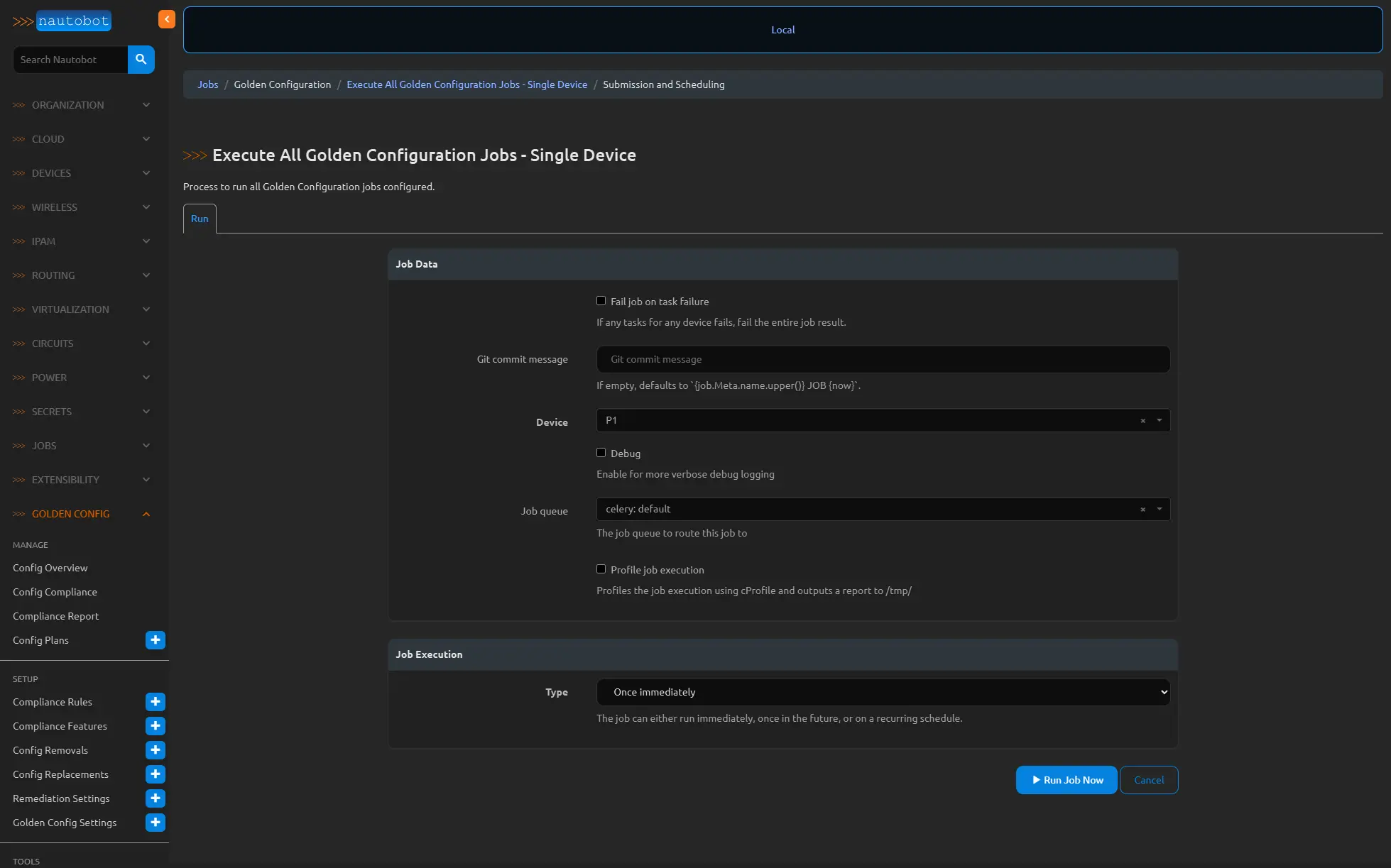Enable Fail job on task failure

601,301
